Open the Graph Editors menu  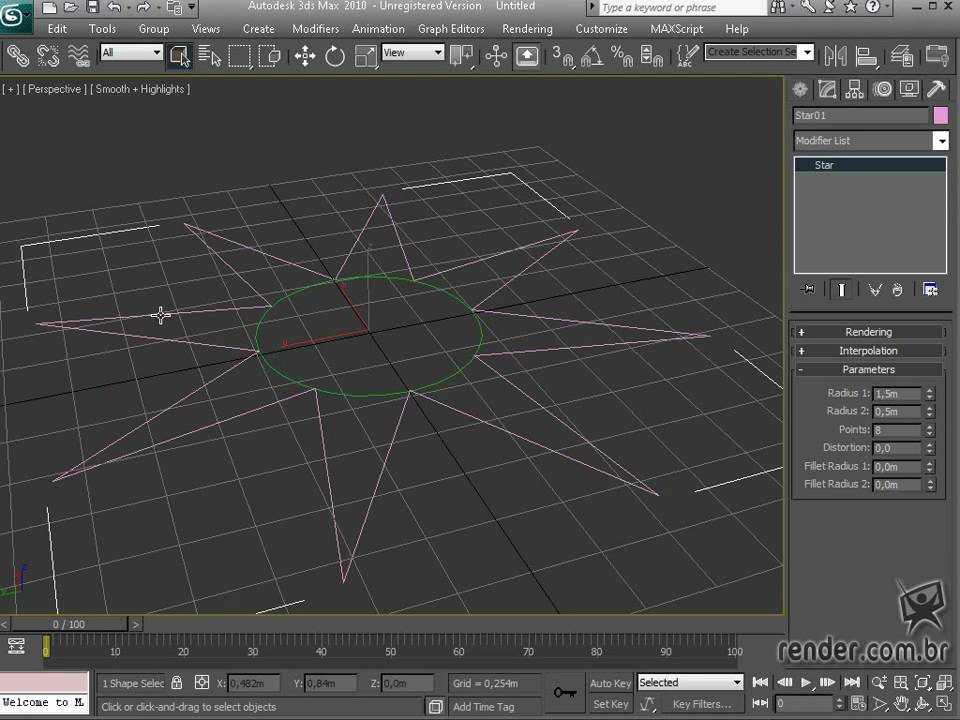[451, 29]
